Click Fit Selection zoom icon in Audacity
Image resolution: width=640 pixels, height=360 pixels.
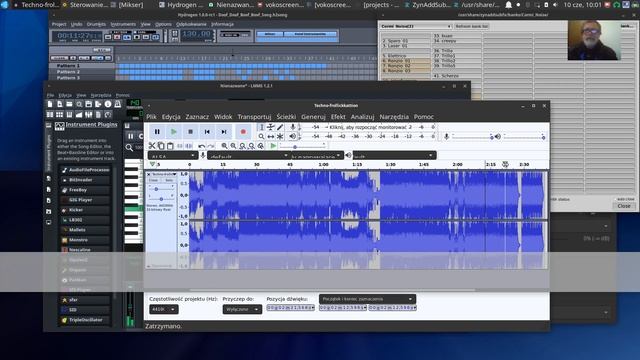pos(242,146)
